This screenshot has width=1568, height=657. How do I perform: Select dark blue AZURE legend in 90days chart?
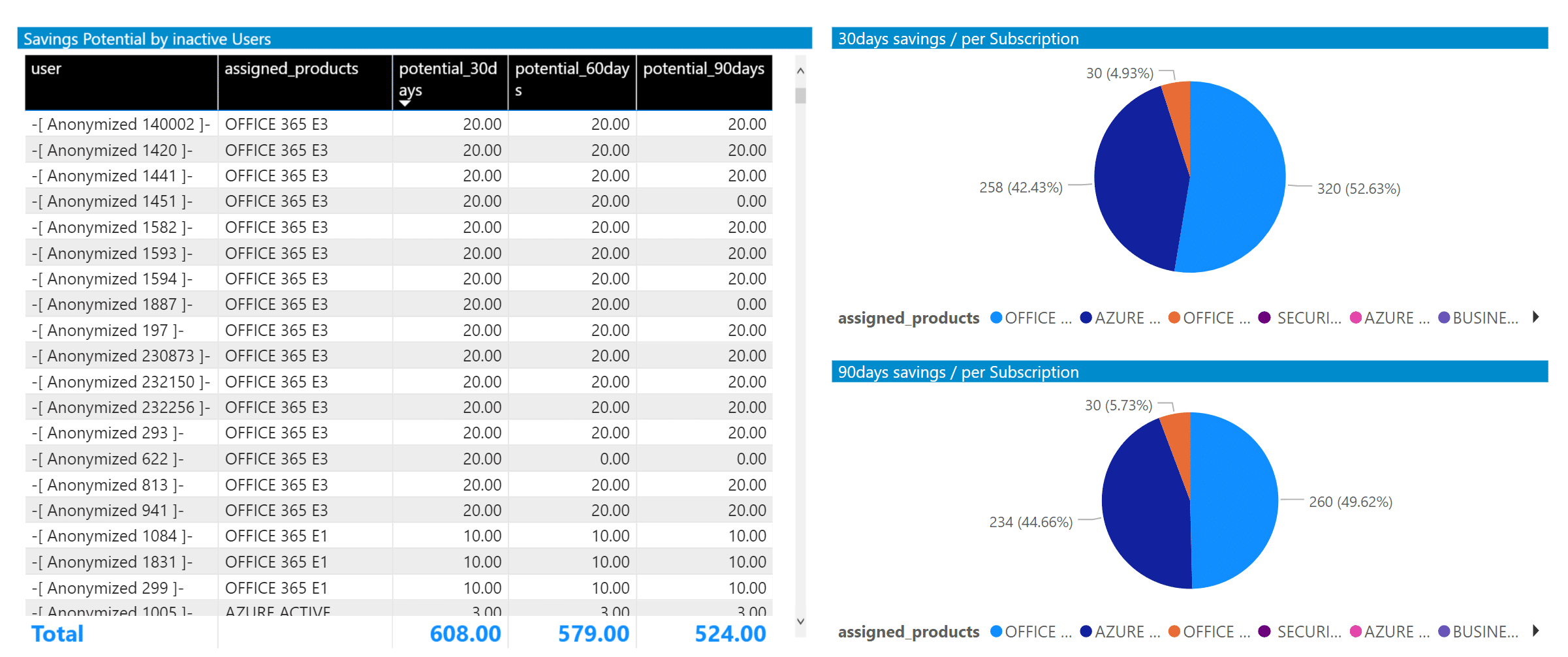coord(1120,632)
